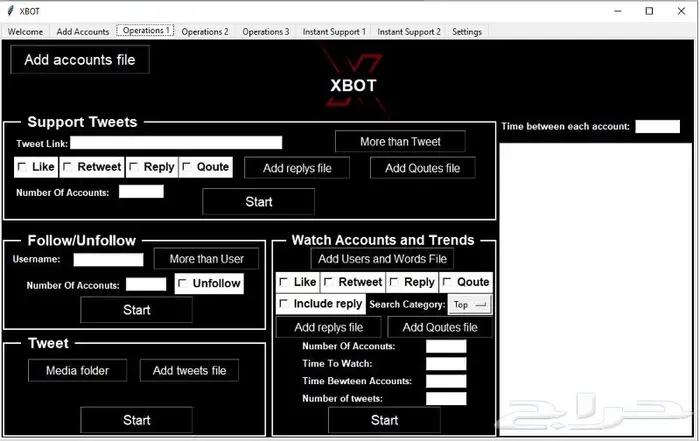This screenshot has height=441, width=700.
Task: Click Add Qoutes file in Support Tweets
Action: pos(422,168)
